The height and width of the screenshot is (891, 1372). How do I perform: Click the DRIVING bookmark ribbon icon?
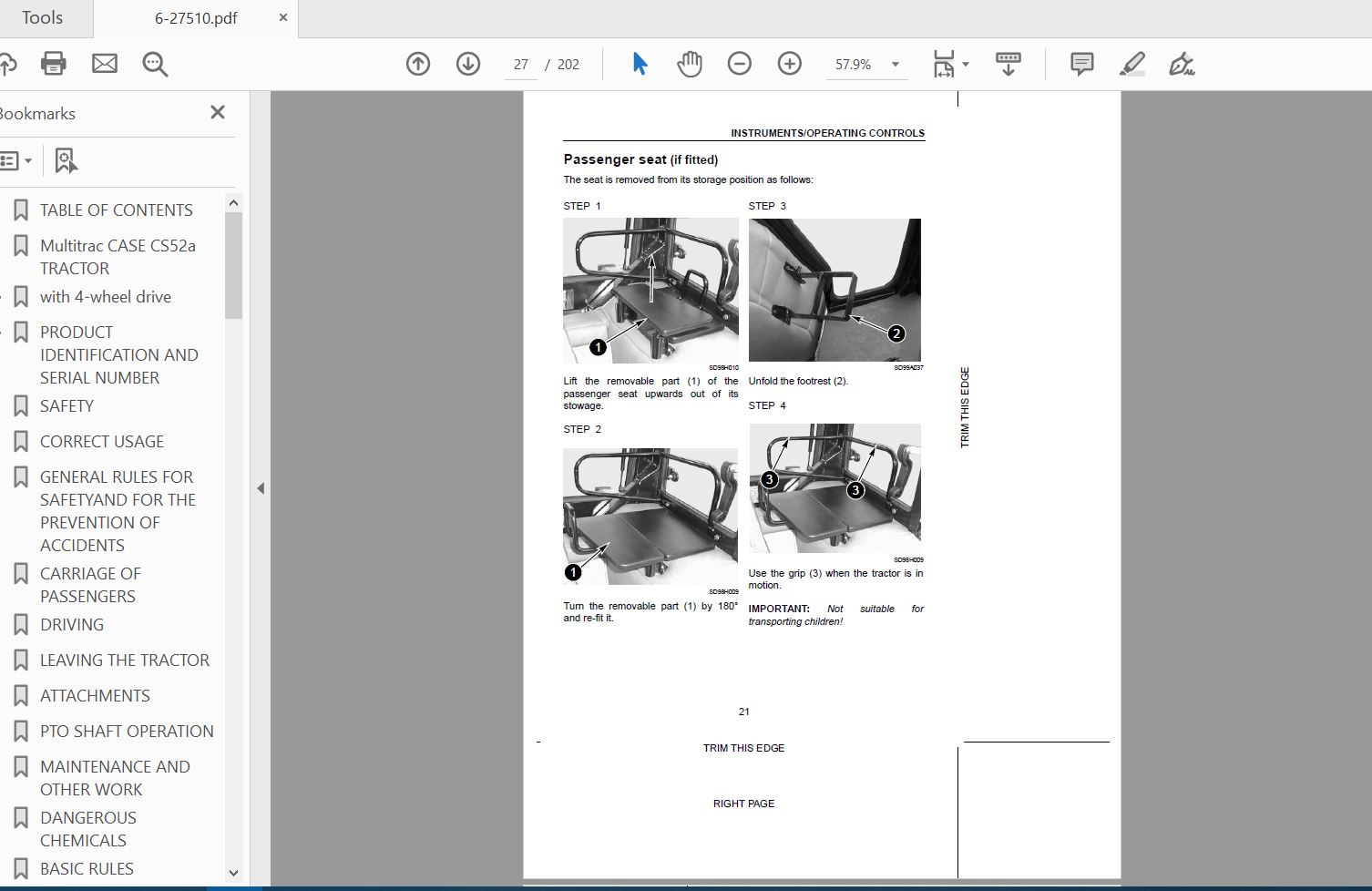pyautogui.click(x=21, y=625)
